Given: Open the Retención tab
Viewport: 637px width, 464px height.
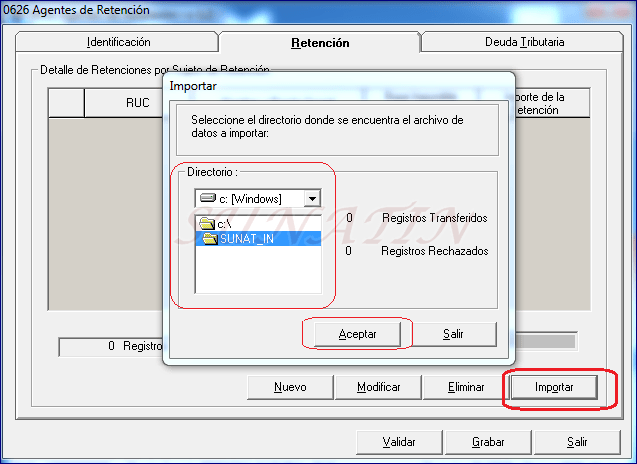Looking at the screenshot, I should coord(320,43).
